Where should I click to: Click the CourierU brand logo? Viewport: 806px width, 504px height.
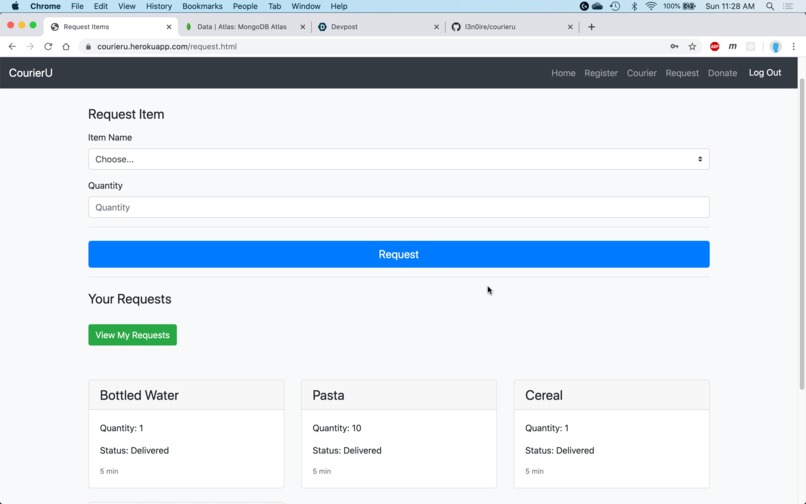30,73
